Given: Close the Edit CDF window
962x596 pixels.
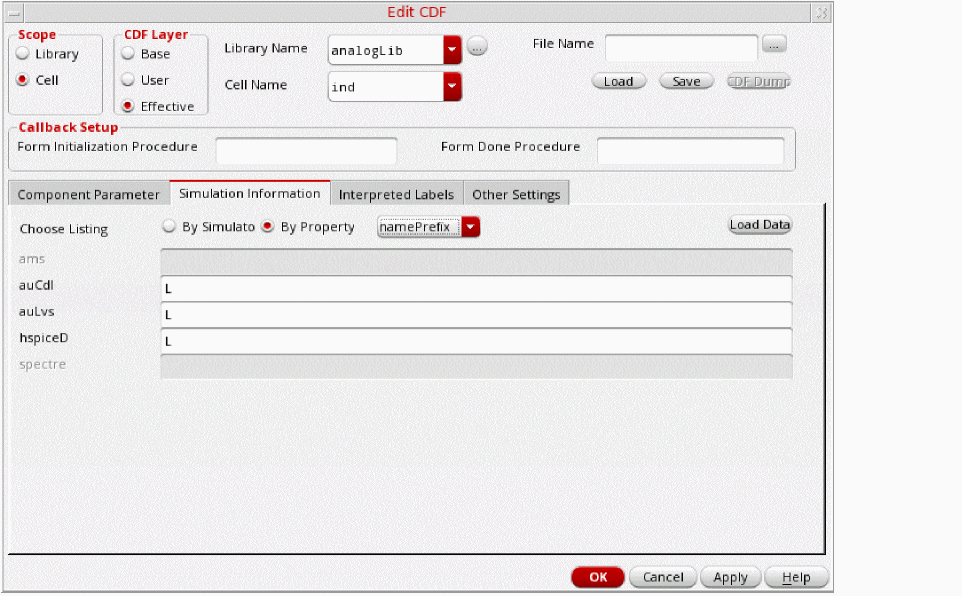Looking at the screenshot, I should coord(822,12).
